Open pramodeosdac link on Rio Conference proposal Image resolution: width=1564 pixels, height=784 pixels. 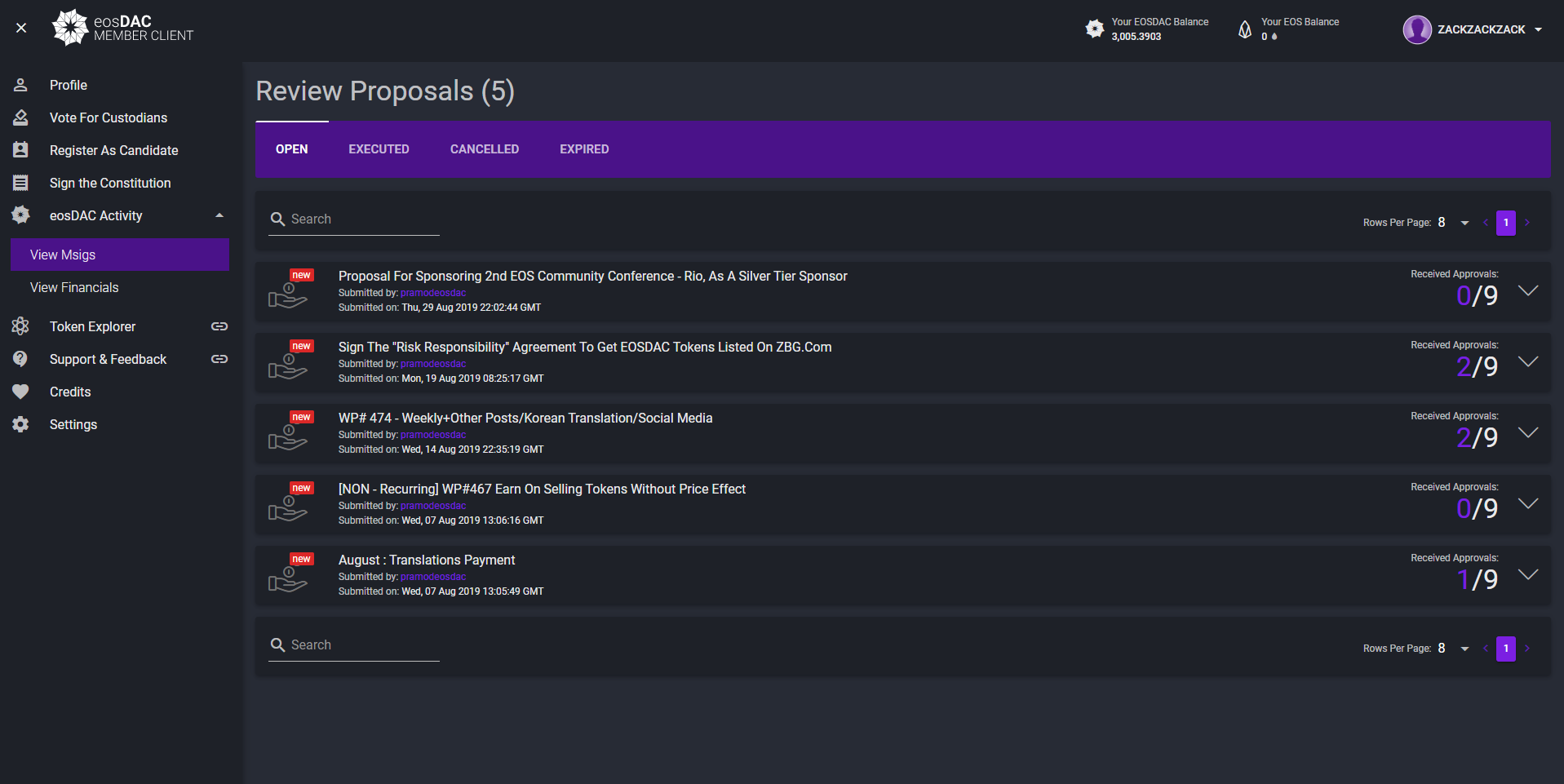coord(433,293)
